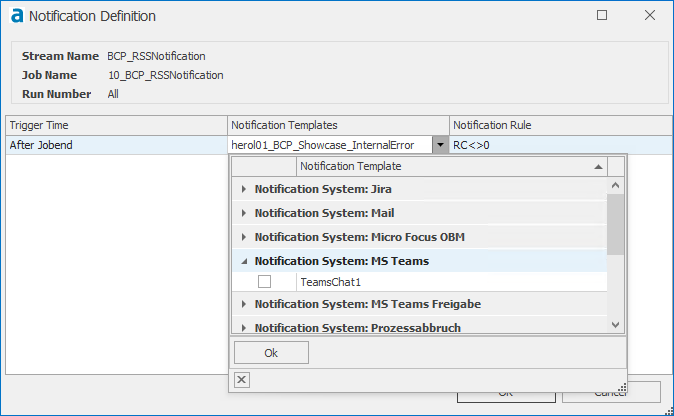Click the Notification System: Prozessabbruch label
Screen dimensions: 674x416
click(358, 328)
